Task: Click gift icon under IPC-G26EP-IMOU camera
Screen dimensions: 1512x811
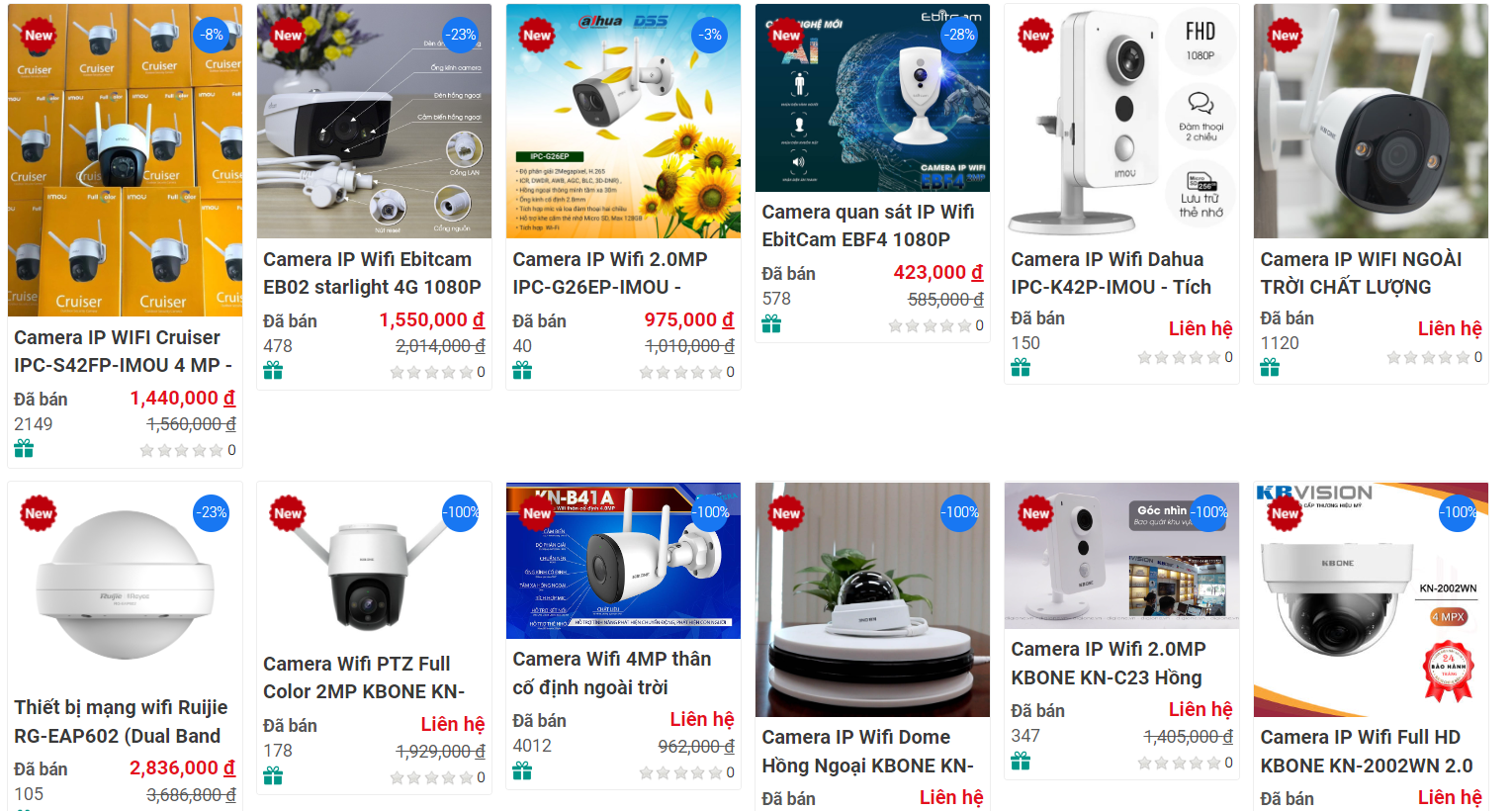Action: point(522,371)
